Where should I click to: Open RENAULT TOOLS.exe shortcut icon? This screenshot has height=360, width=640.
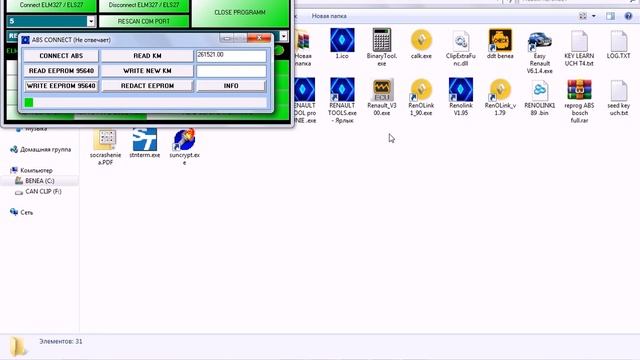342,90
